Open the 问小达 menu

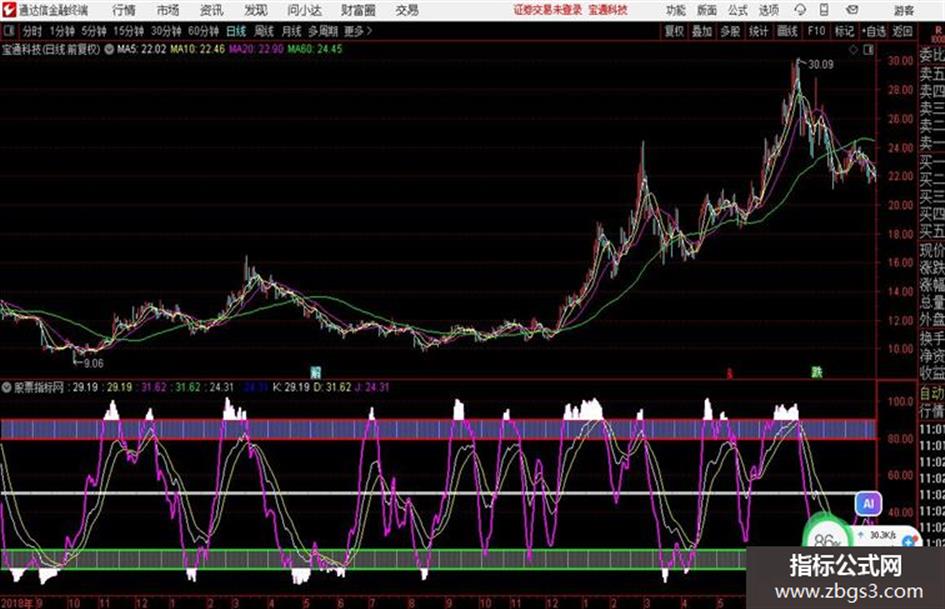pos(304,10)
